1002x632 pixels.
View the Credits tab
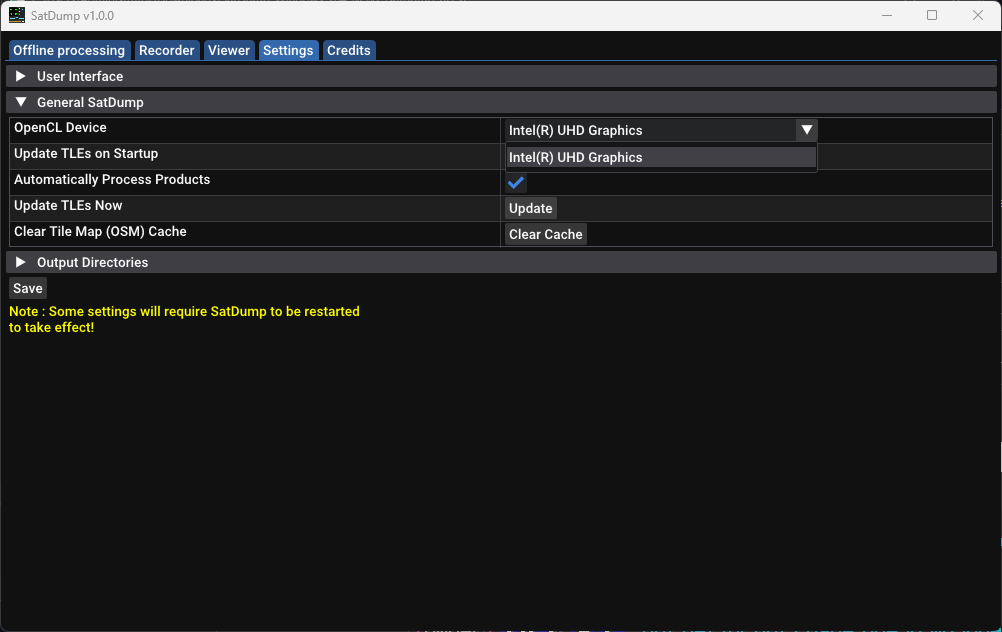tap(349, 50)
